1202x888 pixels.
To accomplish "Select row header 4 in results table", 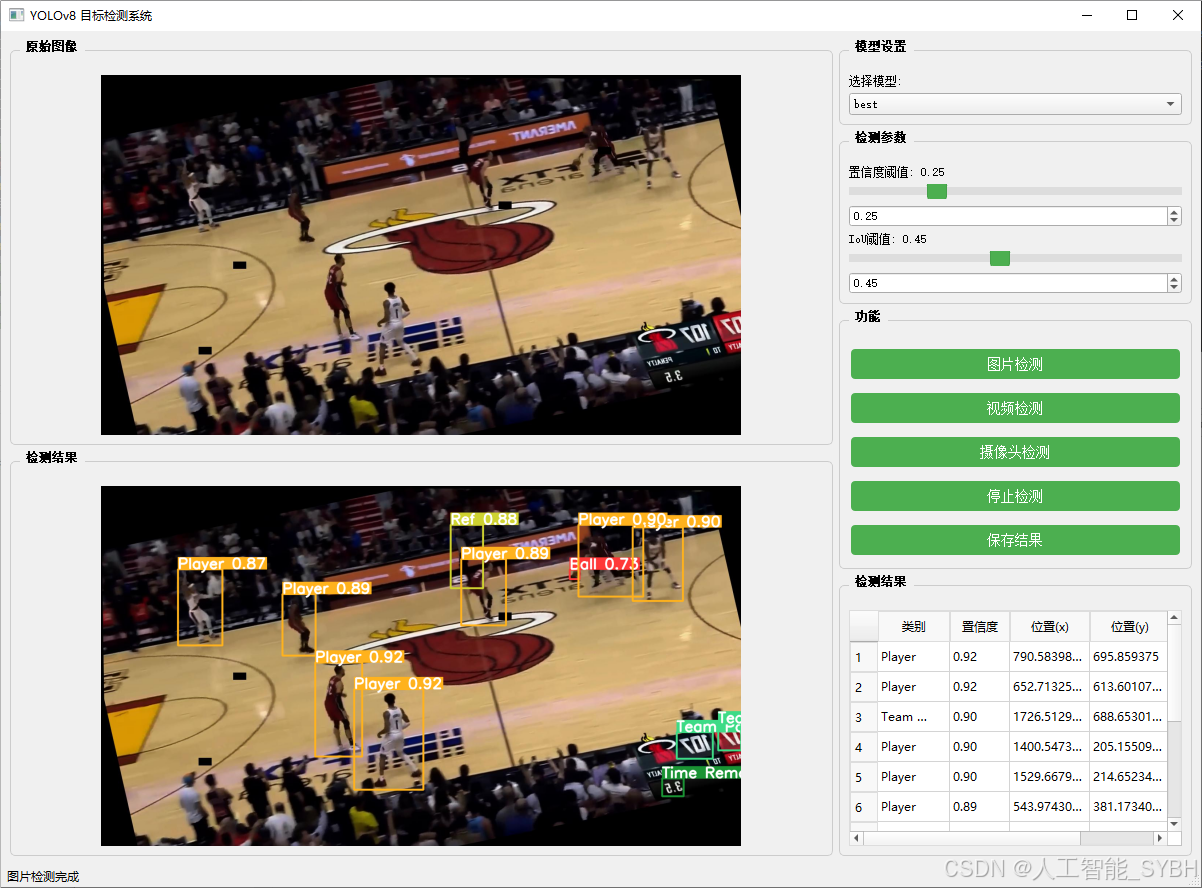I will coord(864,747).
